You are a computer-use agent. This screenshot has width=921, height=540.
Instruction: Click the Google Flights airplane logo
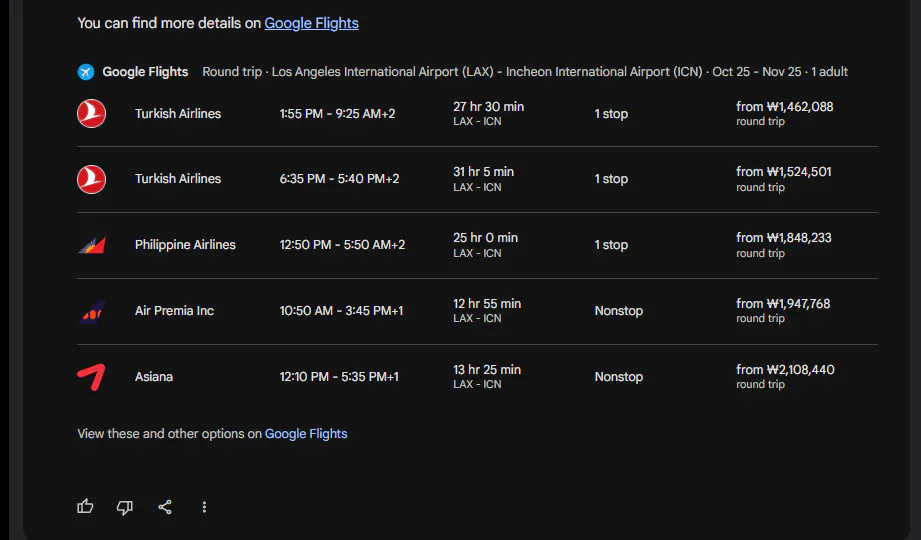[x=86, y=72]
